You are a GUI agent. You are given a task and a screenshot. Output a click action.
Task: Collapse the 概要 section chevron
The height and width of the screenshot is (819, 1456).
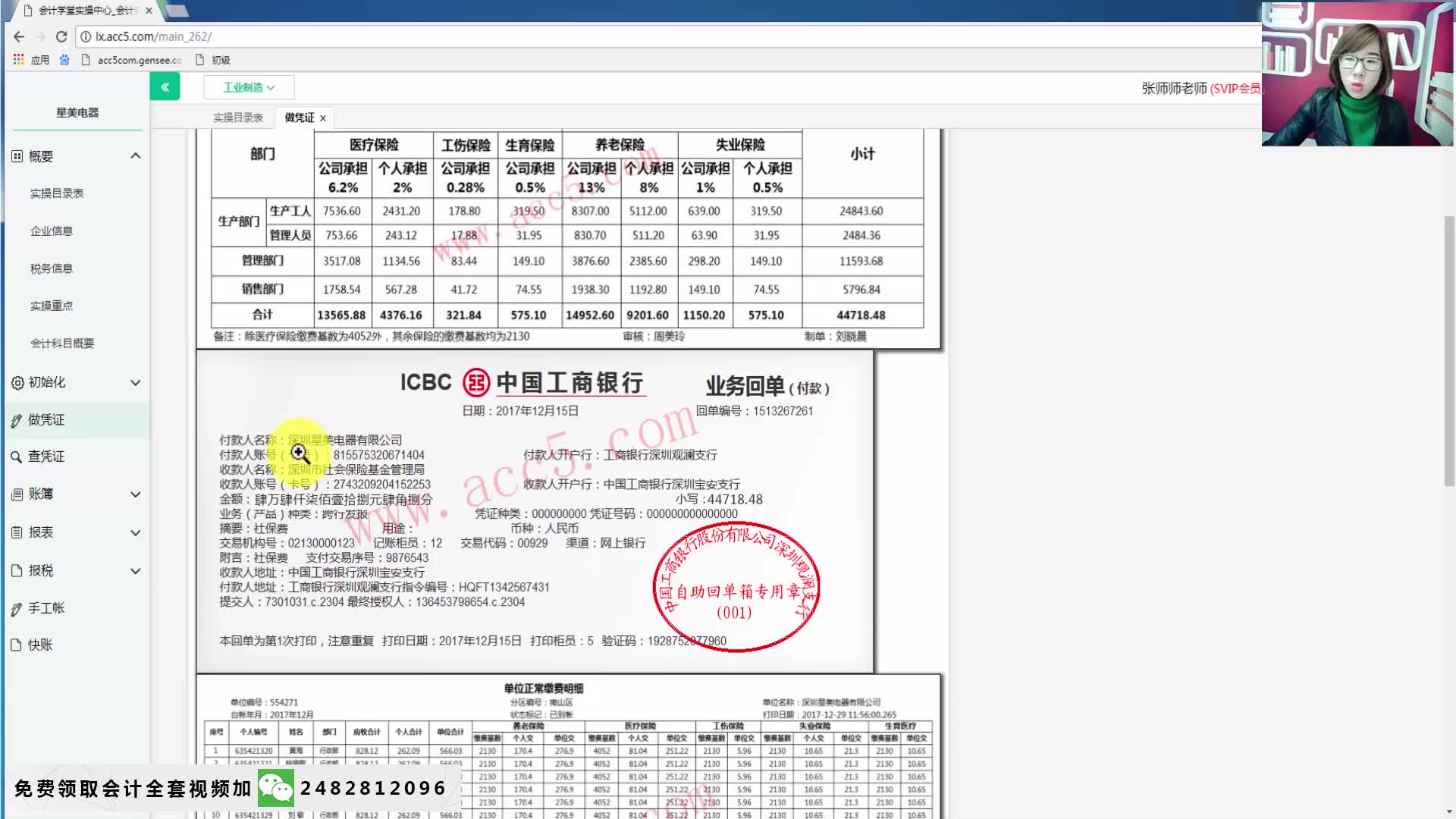136,155
